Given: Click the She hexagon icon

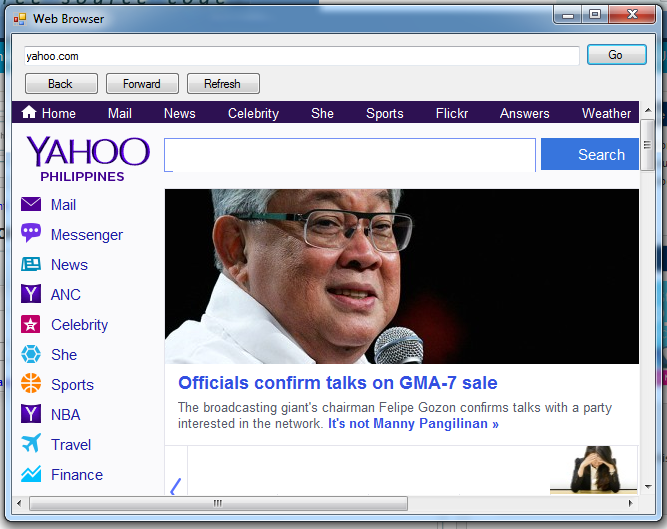Looking at the screenshot, I should (x=31, y=354).
